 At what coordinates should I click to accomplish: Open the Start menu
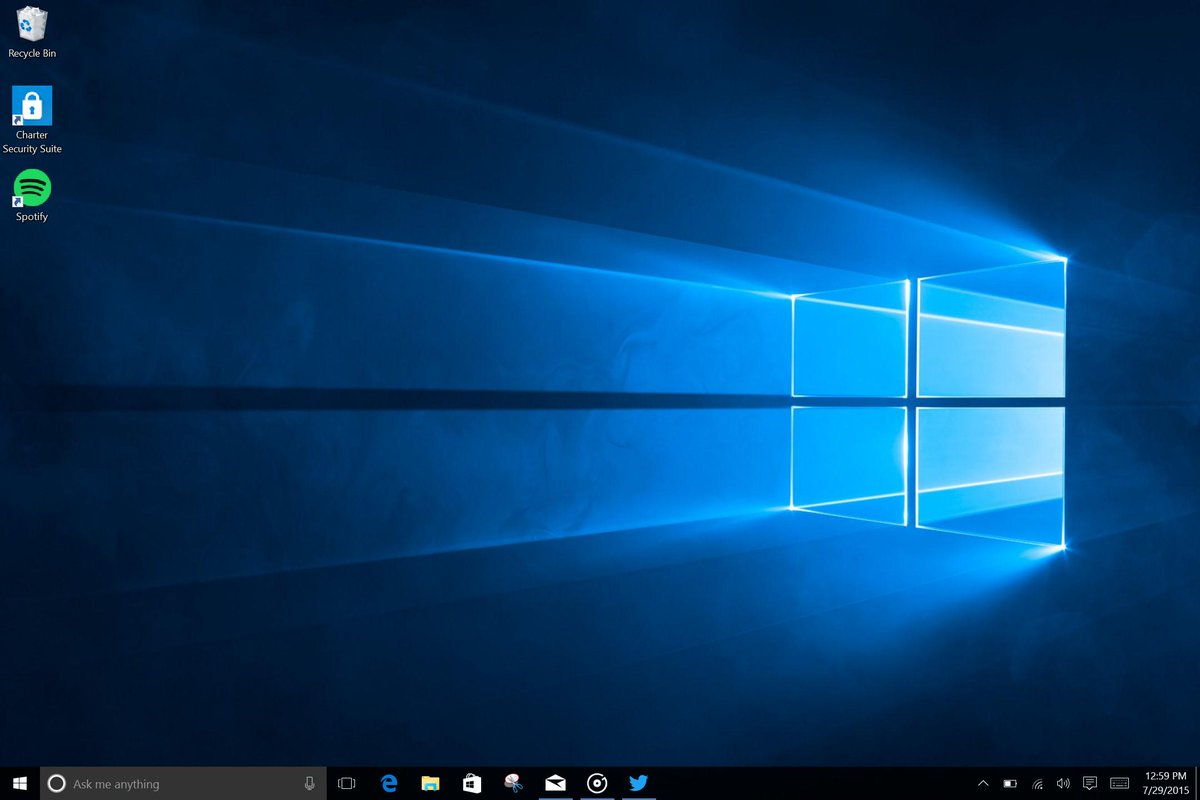[x=19, y=784]
